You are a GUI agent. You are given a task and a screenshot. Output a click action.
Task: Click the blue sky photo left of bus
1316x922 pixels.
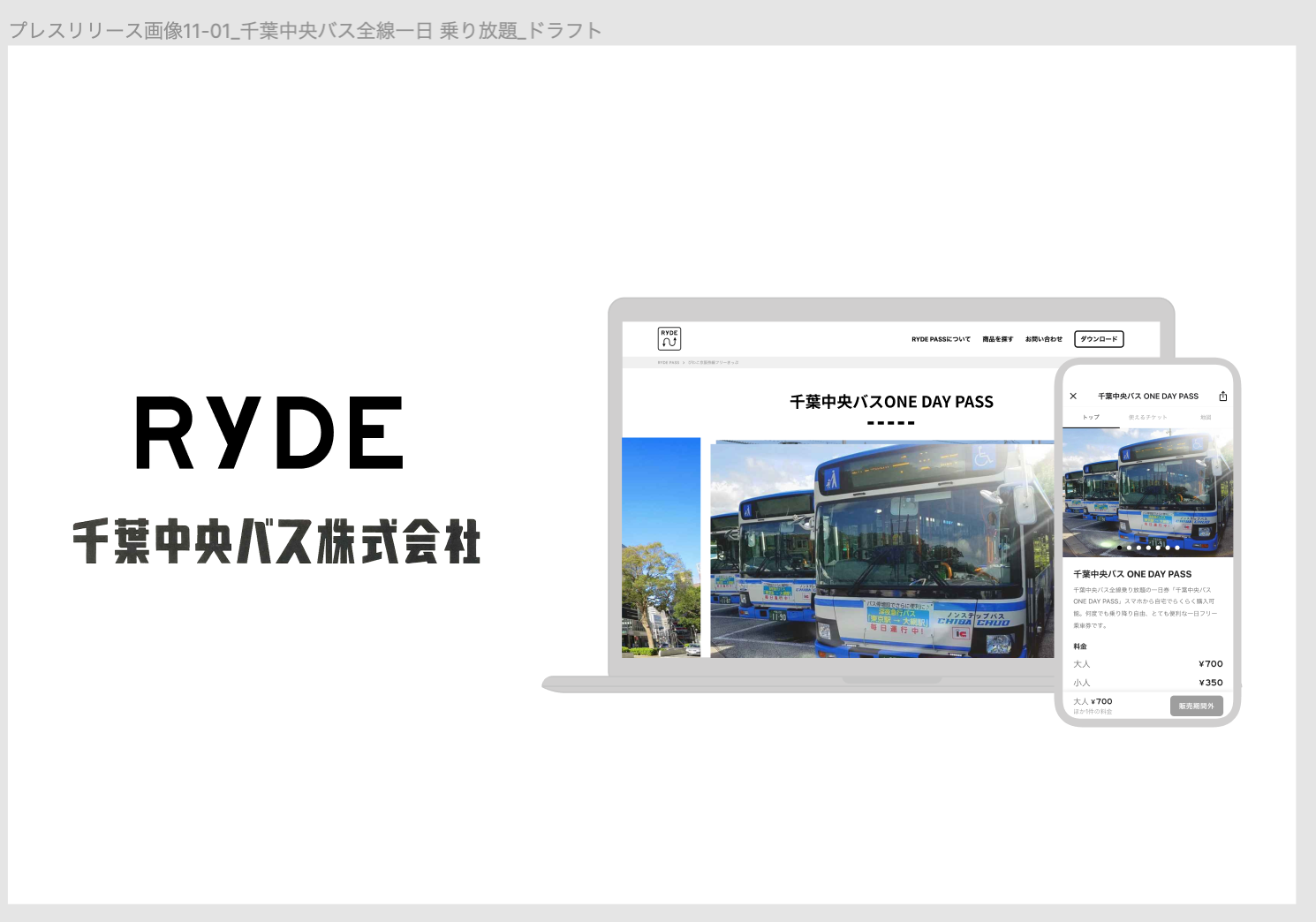coord(662,548)
